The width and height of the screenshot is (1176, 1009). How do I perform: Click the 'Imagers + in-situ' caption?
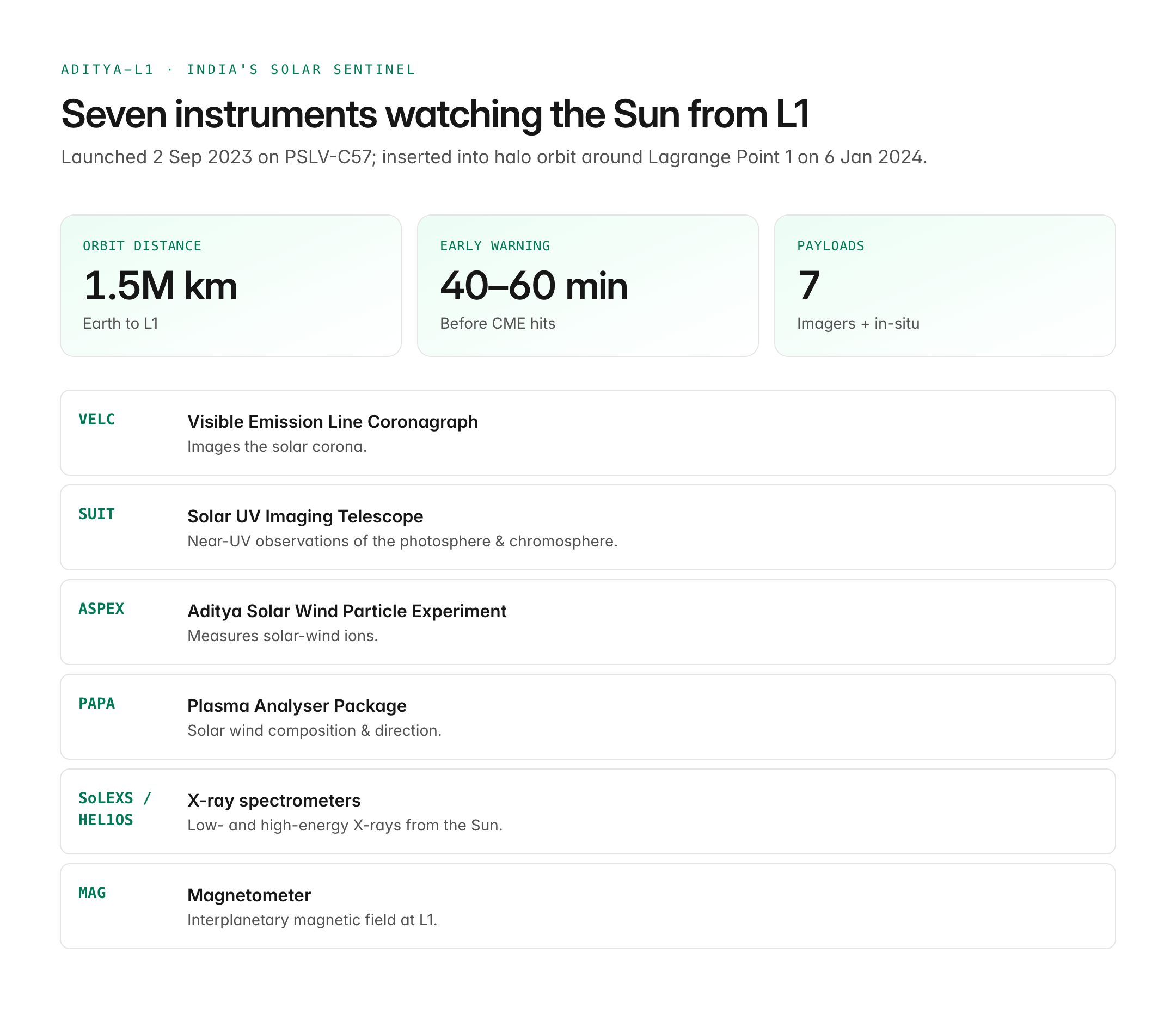pos(858,323)
